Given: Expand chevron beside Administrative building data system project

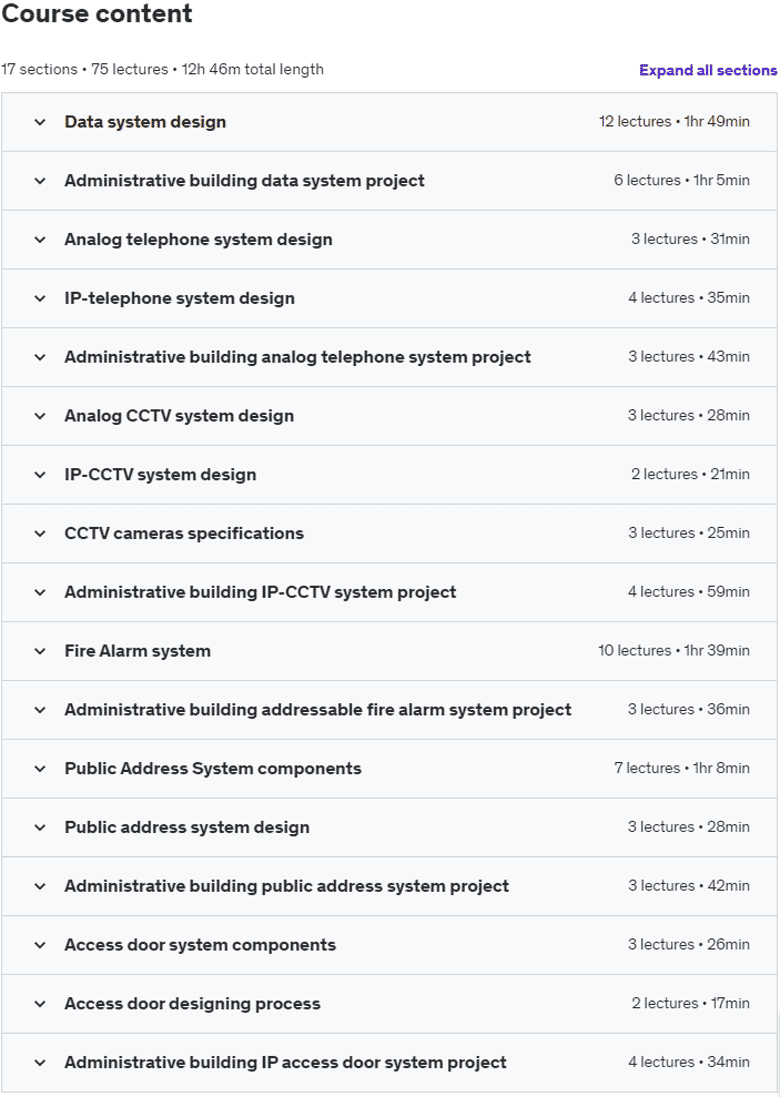Looking at the screenshot, I should [40, 181].
